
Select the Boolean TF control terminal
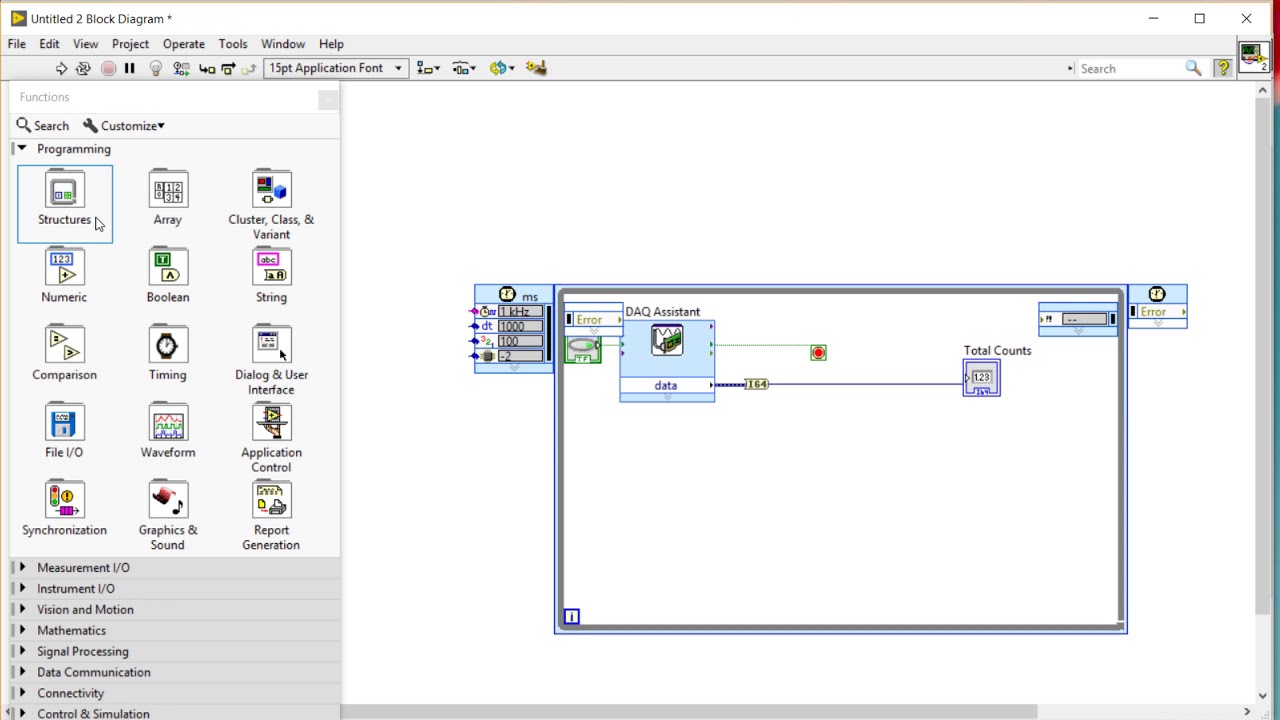coord(582,350)
